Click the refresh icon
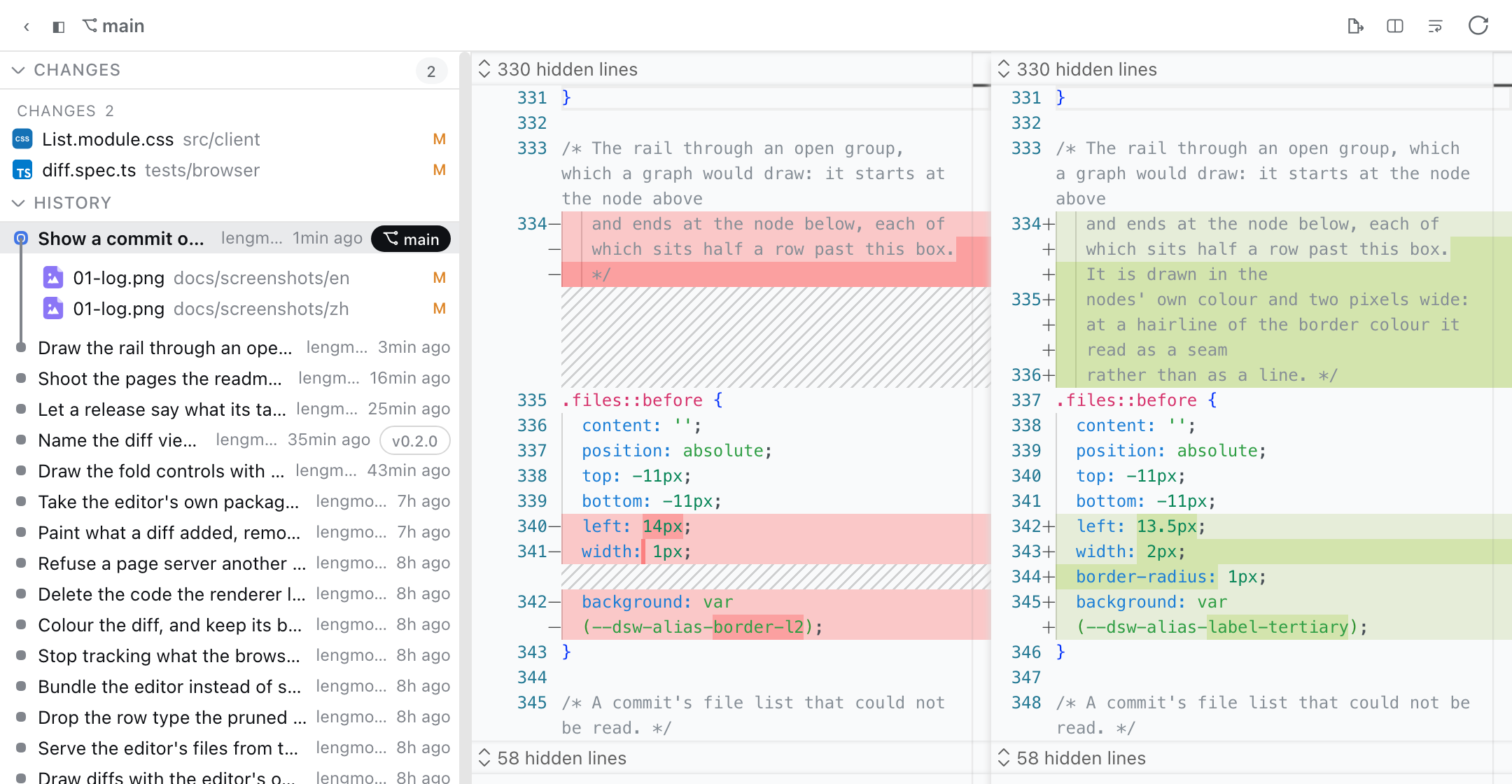The image size is (1512, 784). (1478, 26)
